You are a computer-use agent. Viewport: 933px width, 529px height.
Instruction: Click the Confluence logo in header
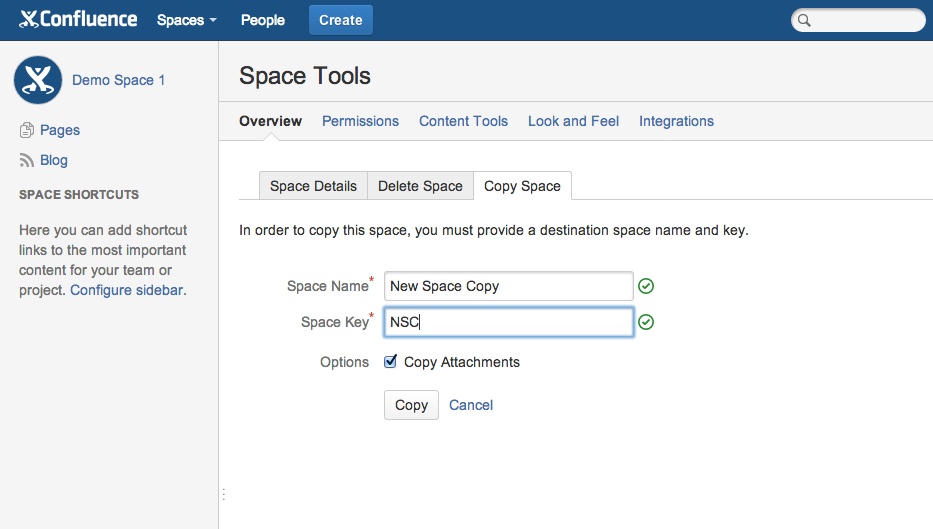(78, 20)
